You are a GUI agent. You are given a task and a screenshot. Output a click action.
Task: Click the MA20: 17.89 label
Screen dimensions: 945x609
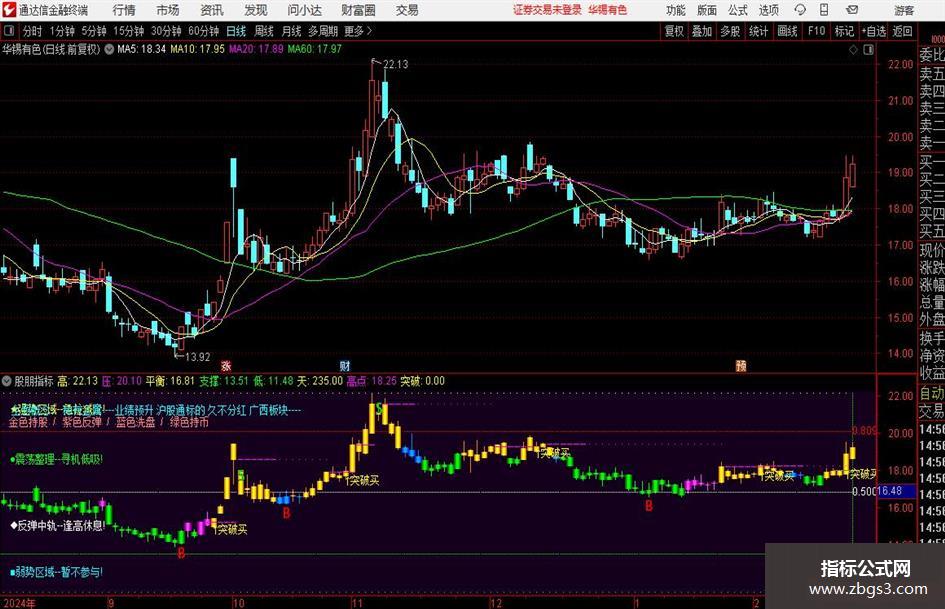click(256, 49)
